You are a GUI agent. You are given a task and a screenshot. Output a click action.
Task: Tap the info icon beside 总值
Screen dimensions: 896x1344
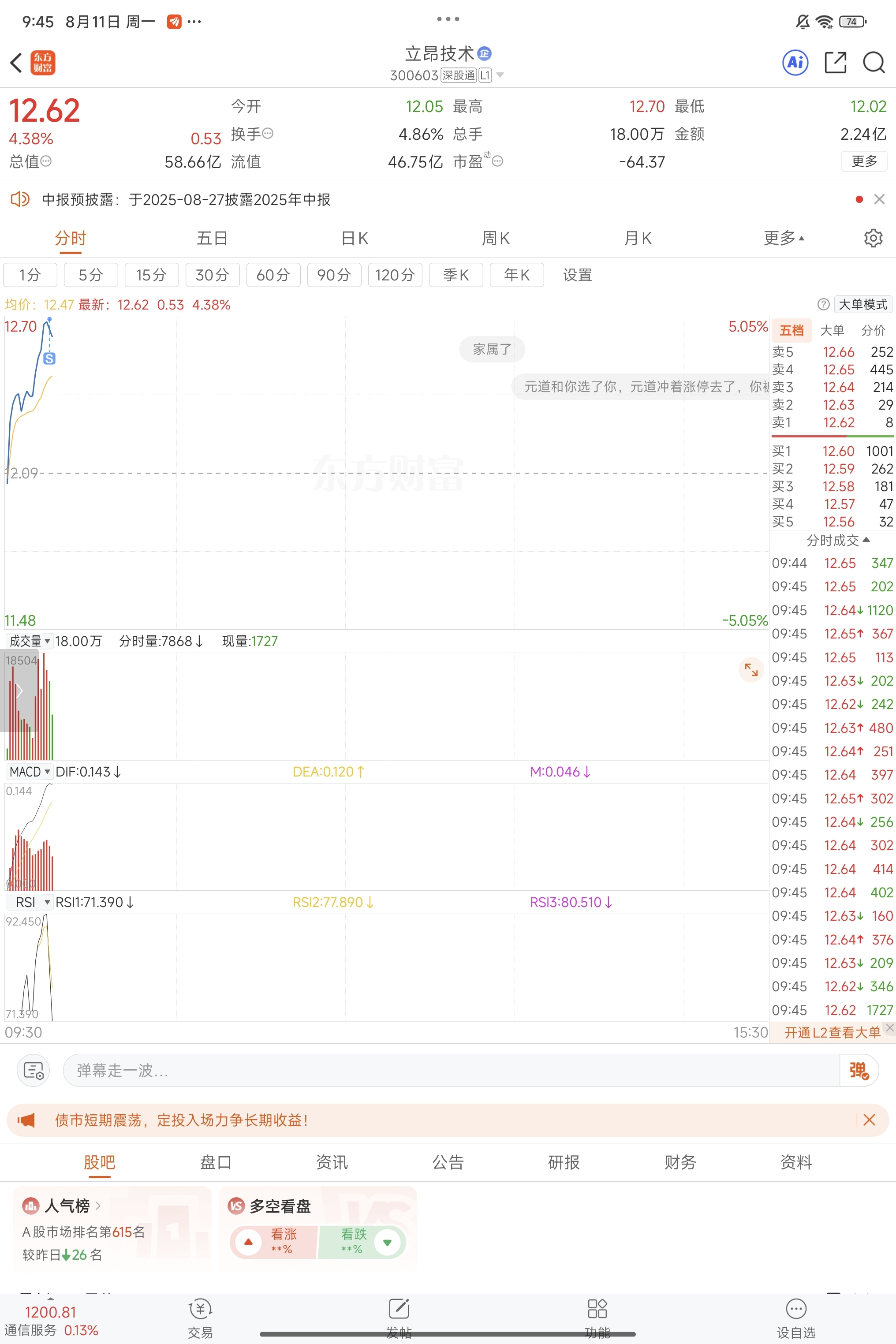(x=46, y=161)
